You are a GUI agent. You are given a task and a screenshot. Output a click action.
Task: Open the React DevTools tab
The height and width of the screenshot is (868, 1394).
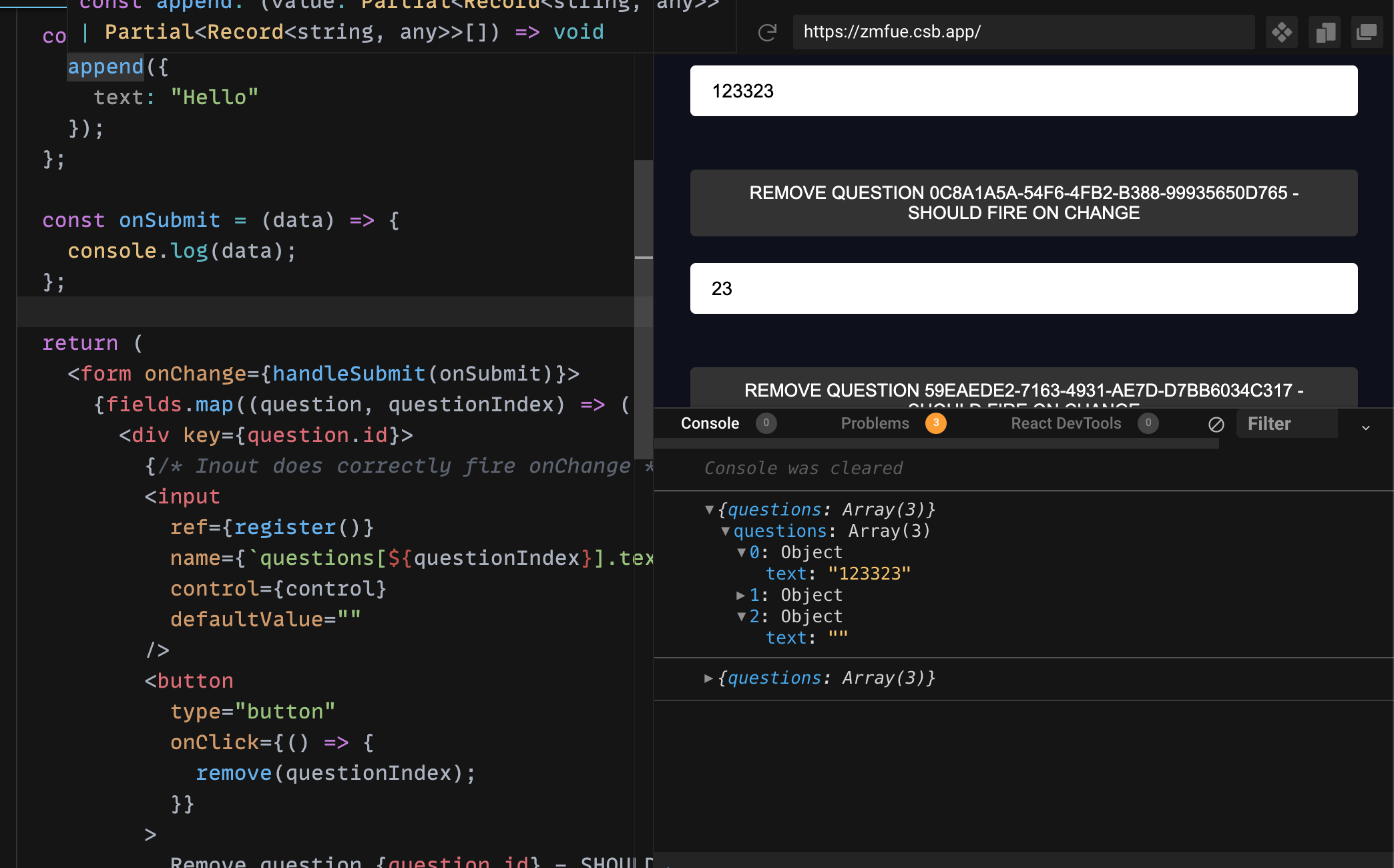point(1066,423)
